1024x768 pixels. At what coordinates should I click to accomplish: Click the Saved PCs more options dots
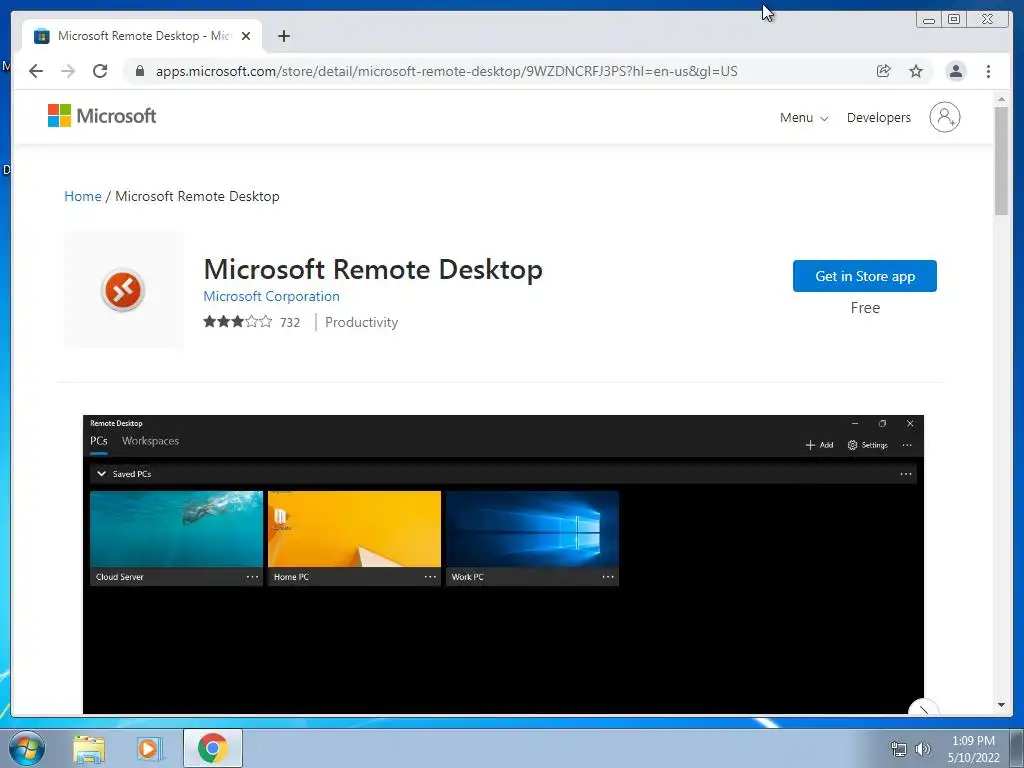906,474
